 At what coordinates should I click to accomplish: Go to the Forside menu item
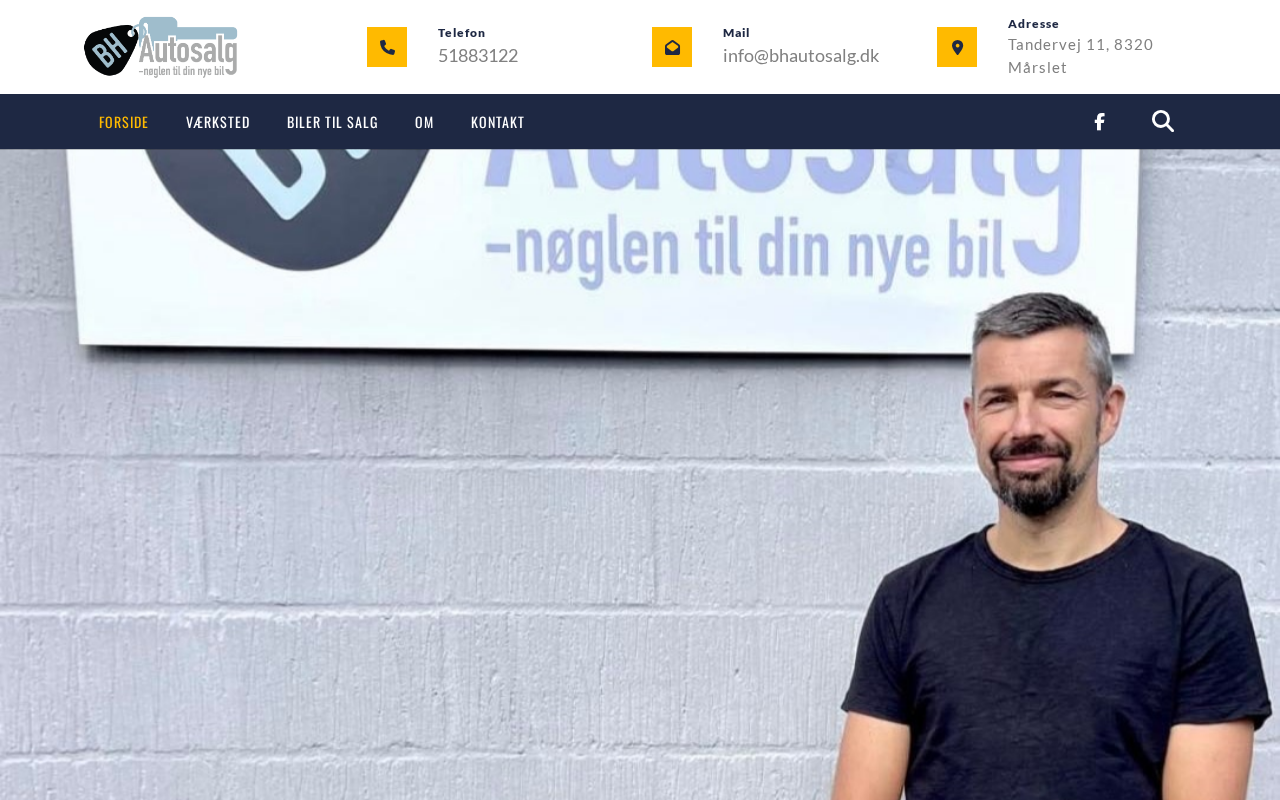[124, 122]
